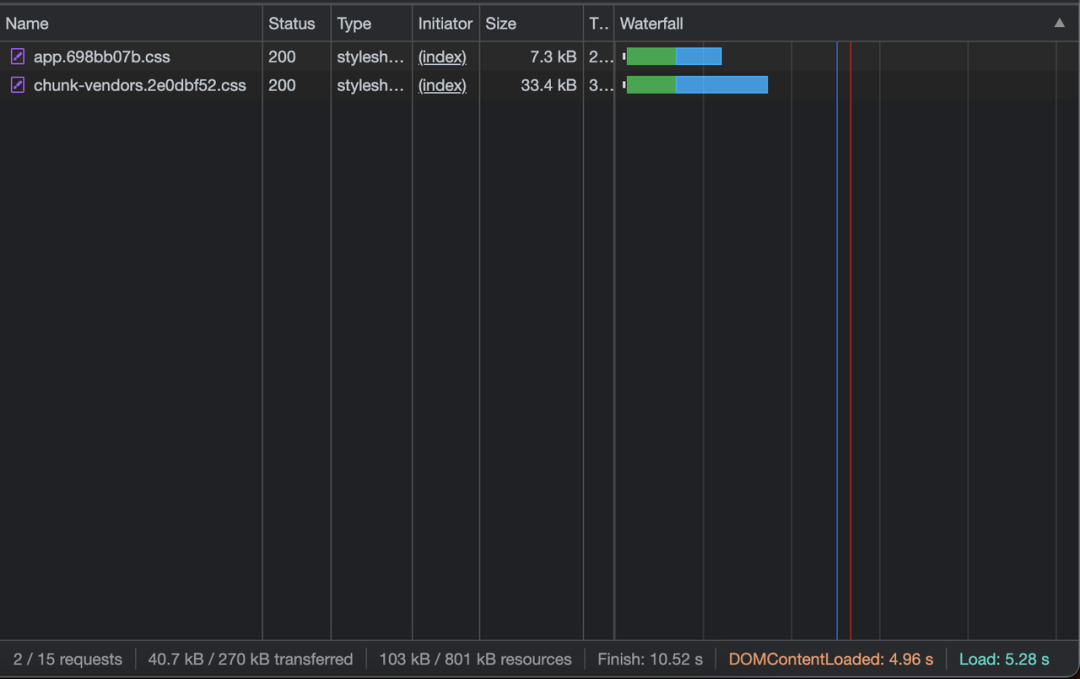Viewport: 1080px width, 679px height.
Task: Open the (index) initiator link for chunk-vendors.2e0dbf52.css
Action: click(442, 85)
